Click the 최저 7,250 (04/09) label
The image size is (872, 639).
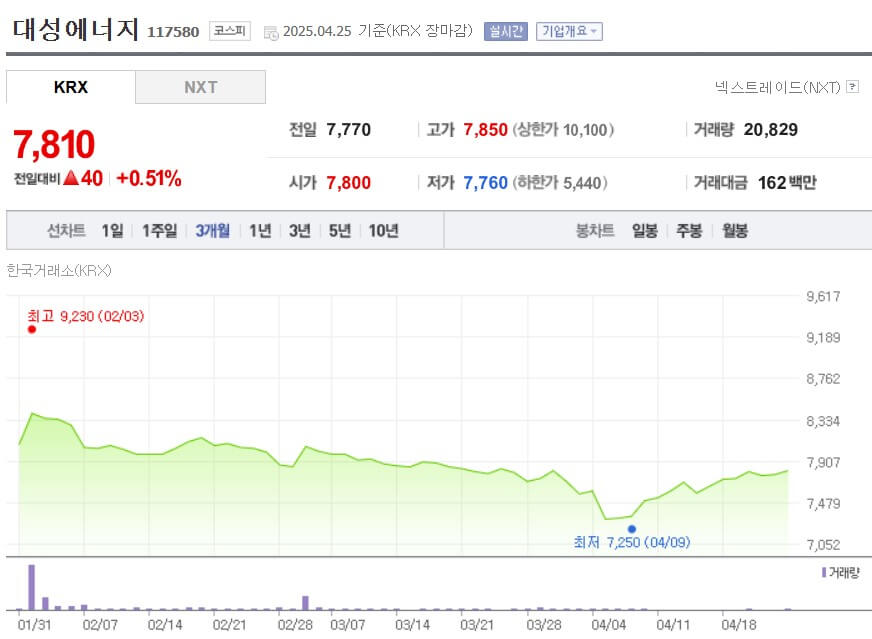tap(632, 542)
